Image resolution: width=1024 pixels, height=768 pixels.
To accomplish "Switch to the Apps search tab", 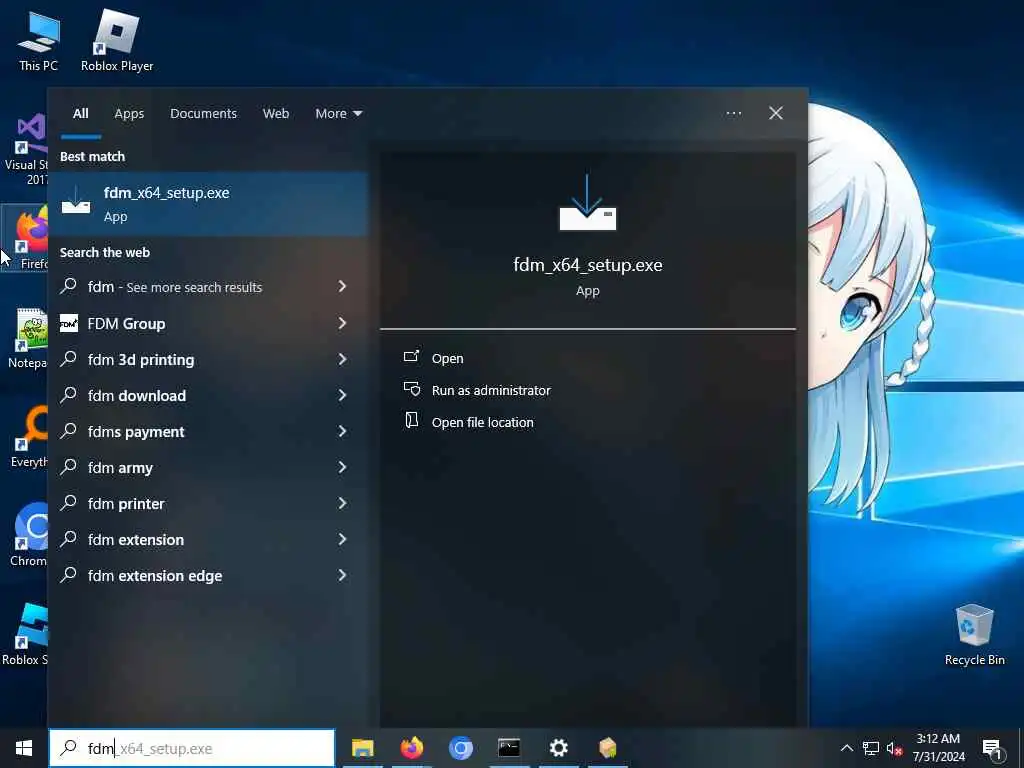I will 129,114.
